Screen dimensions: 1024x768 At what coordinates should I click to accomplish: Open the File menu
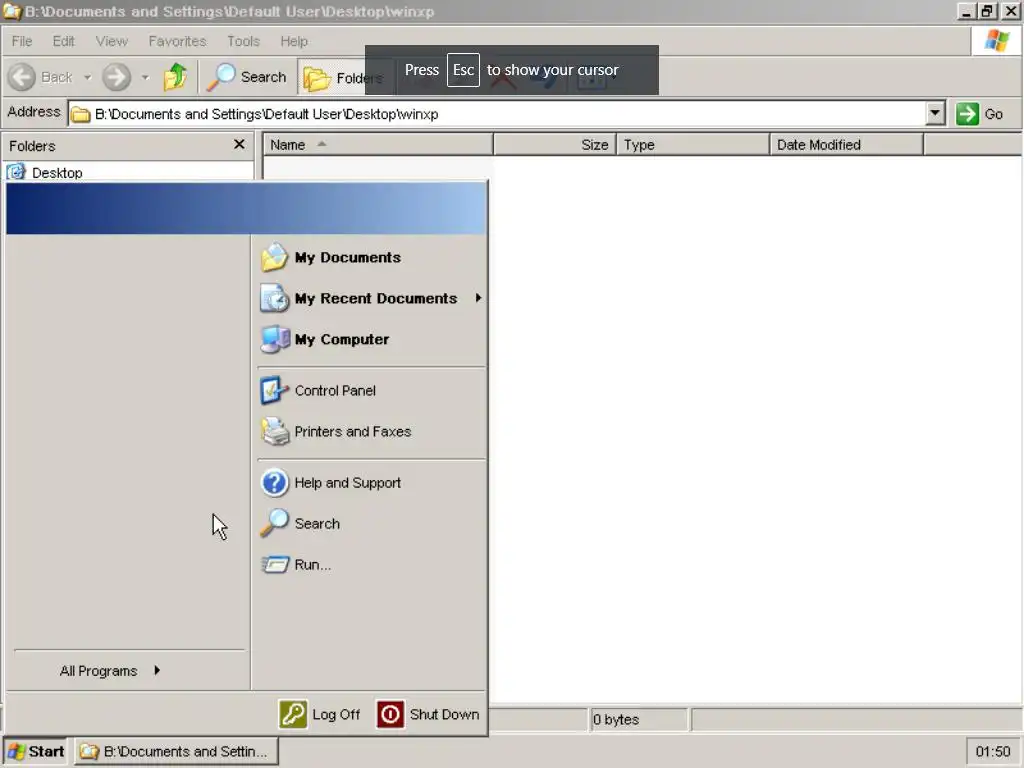[22, 41]
